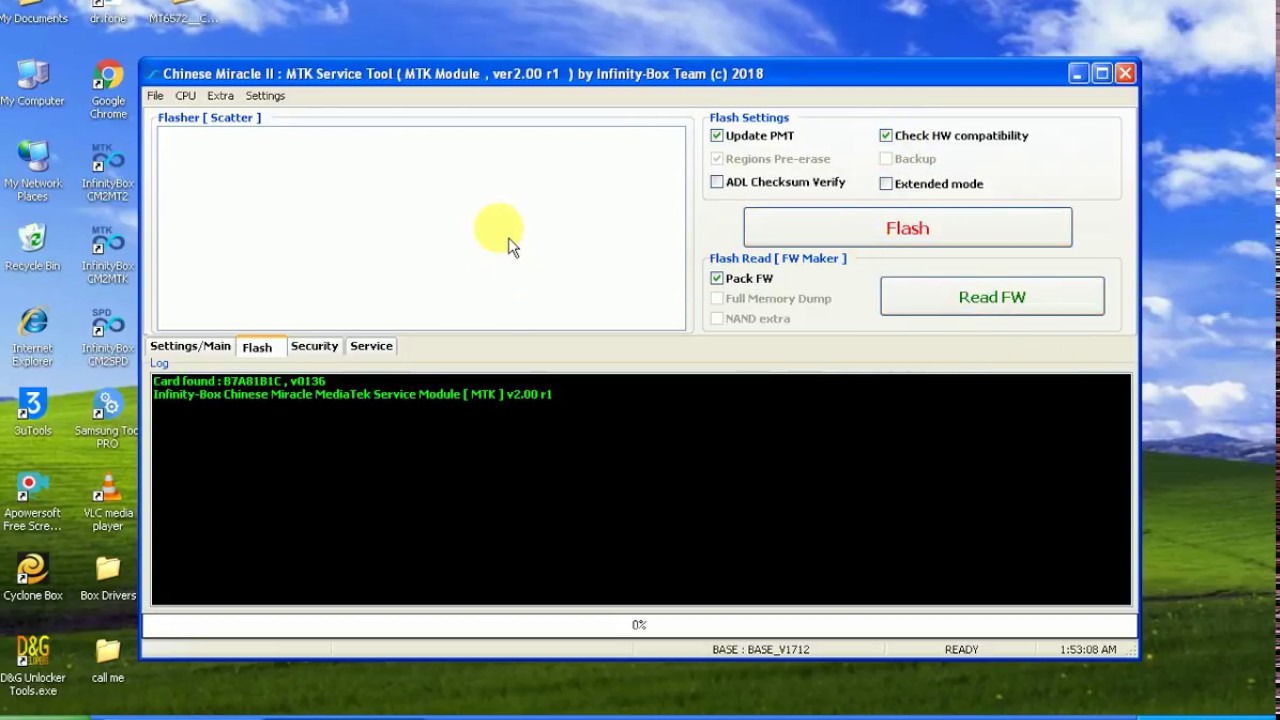Open dr.fone desktop shortcut
Screen dimensions: 1280x720
(x=108, y=13)
